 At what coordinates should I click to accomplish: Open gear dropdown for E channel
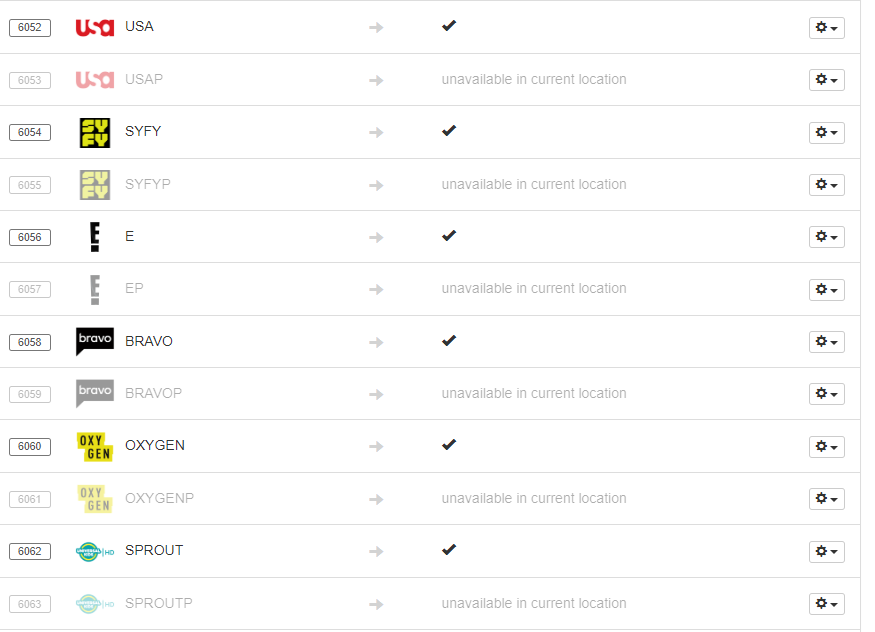(x=826, y=237)
